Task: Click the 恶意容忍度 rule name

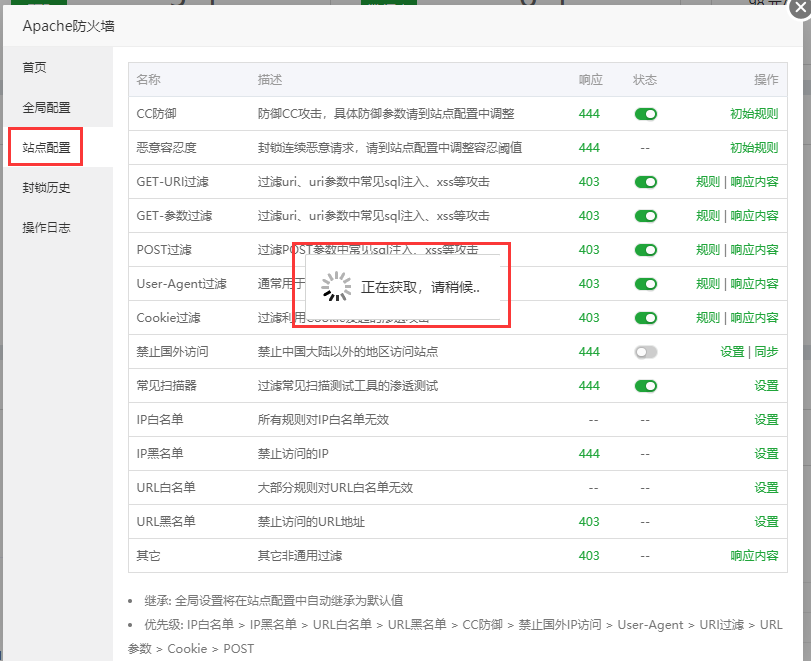Action: pos(167,148)
